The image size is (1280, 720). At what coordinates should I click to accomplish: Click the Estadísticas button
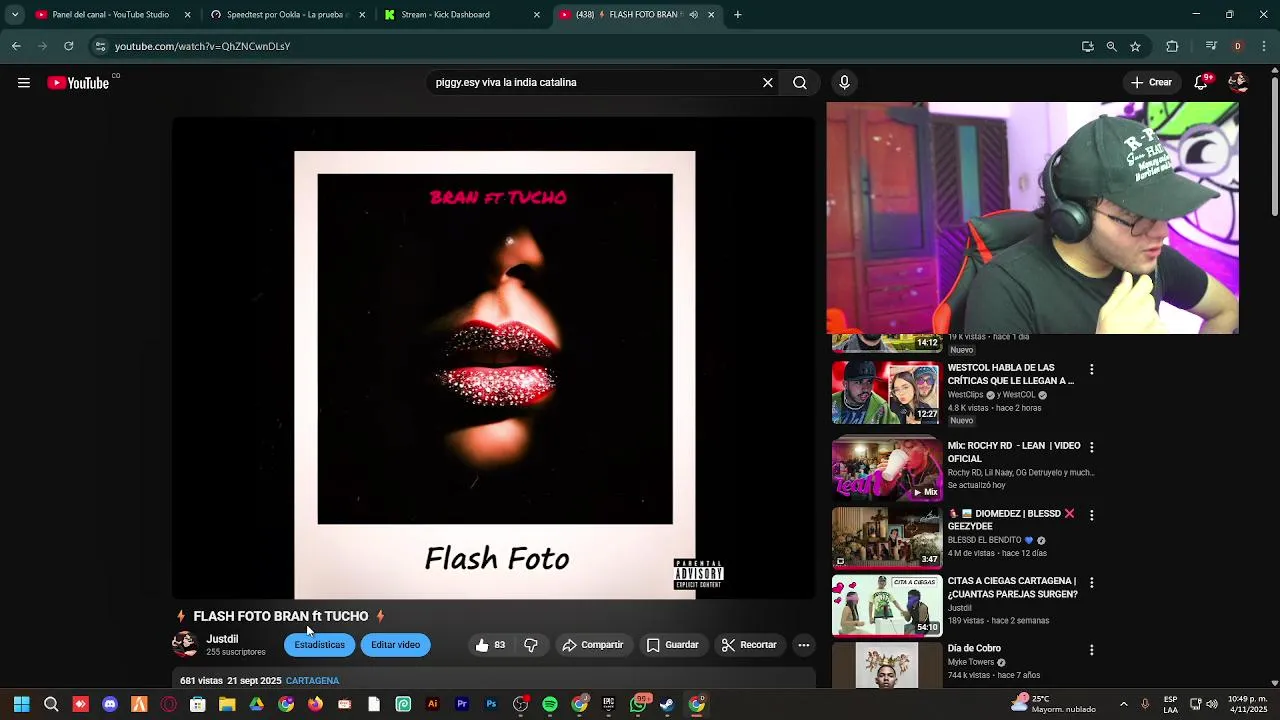coord(319,645)
